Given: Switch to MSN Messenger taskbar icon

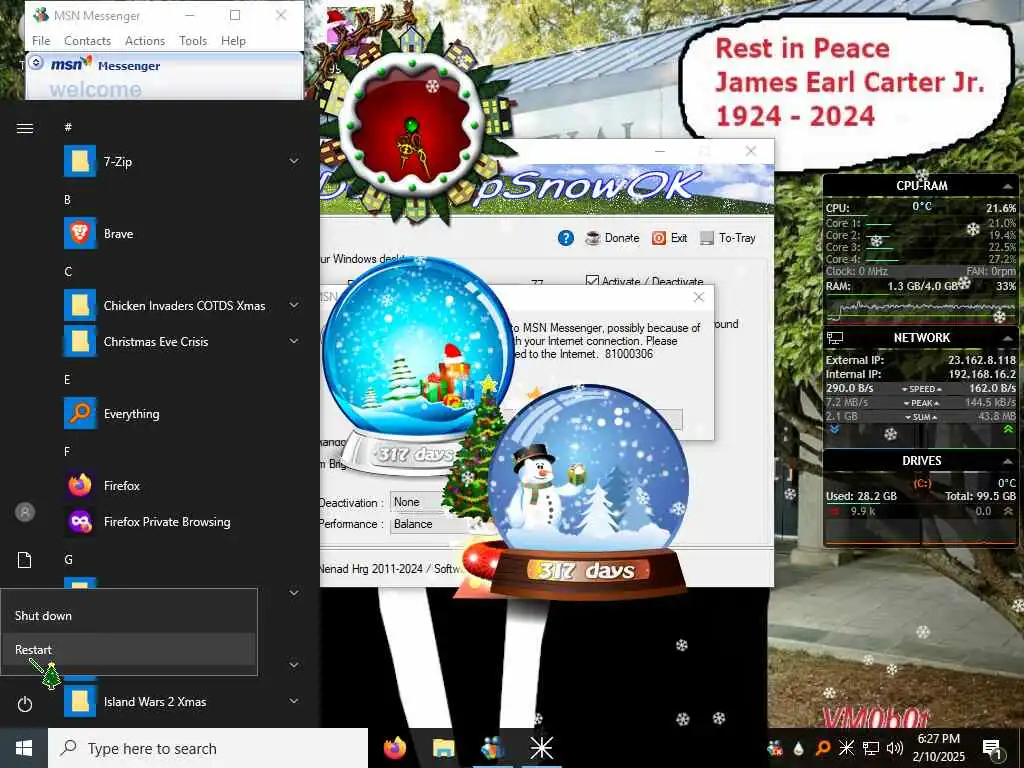Looking at the screenshot, I should coord(492,748).
